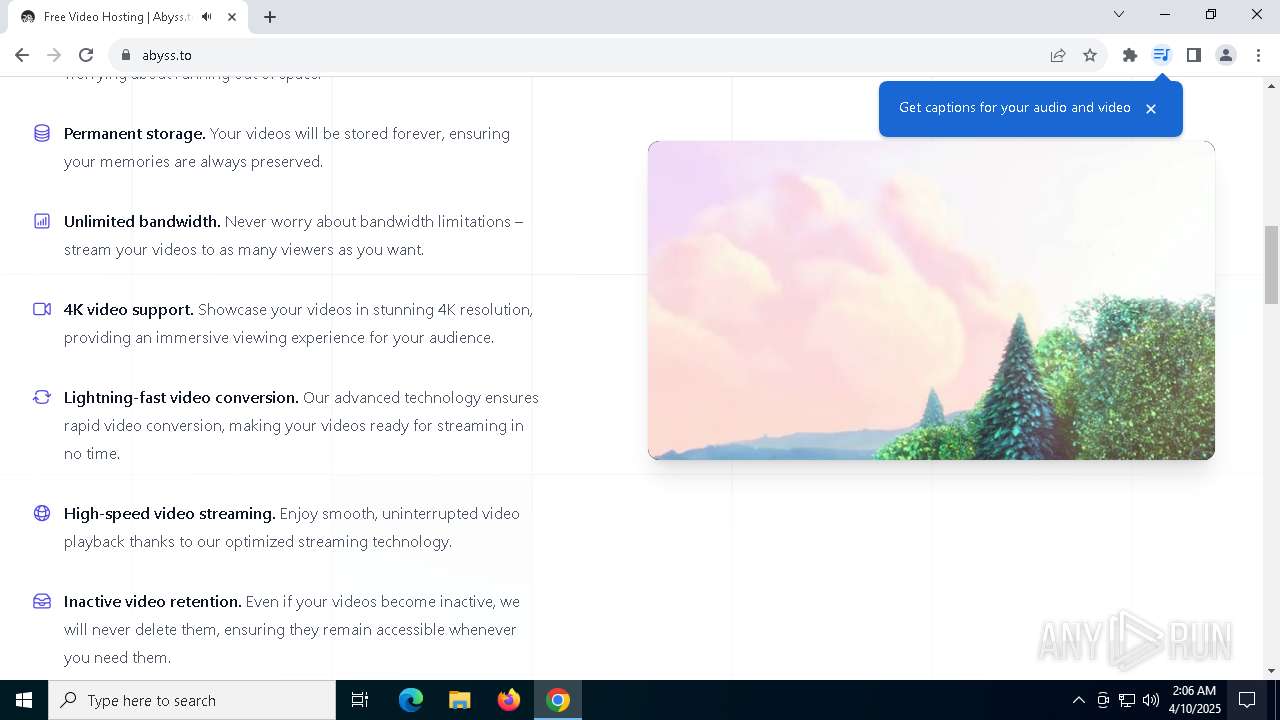Screen dimensions: 1280x720
Task: Bookmark this tab with the star
Action: point(1090,55)
